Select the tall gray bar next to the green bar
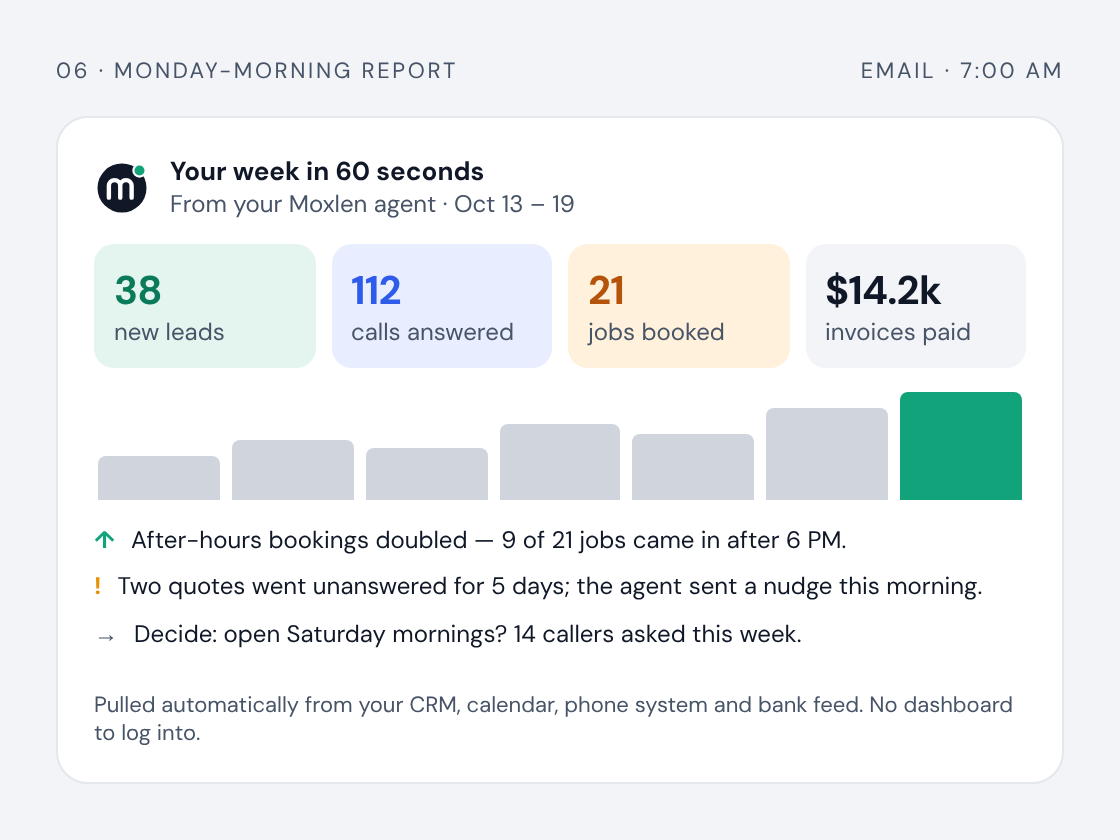The height and width of the screenshot is (840, 1120). coord(827,454)
